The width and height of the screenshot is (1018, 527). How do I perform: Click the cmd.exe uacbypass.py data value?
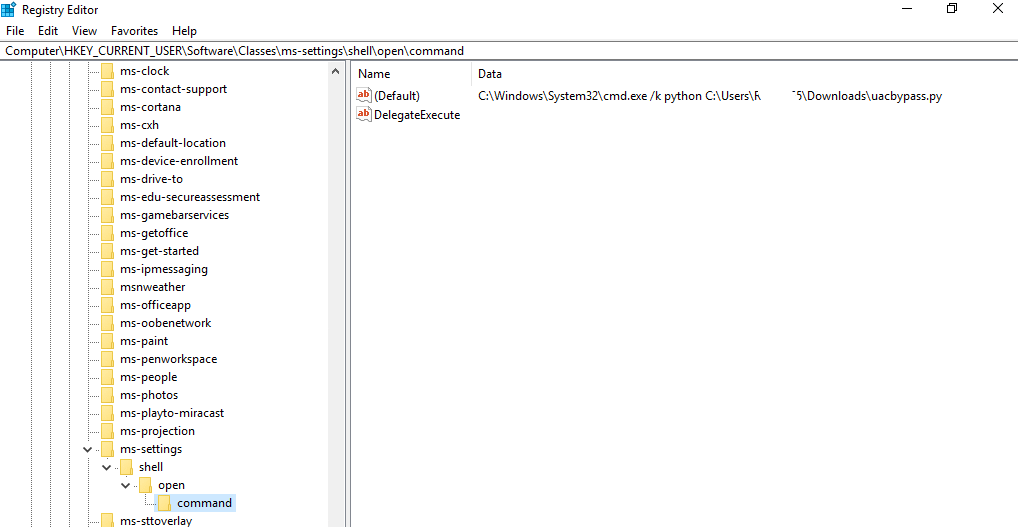point(710,96)
